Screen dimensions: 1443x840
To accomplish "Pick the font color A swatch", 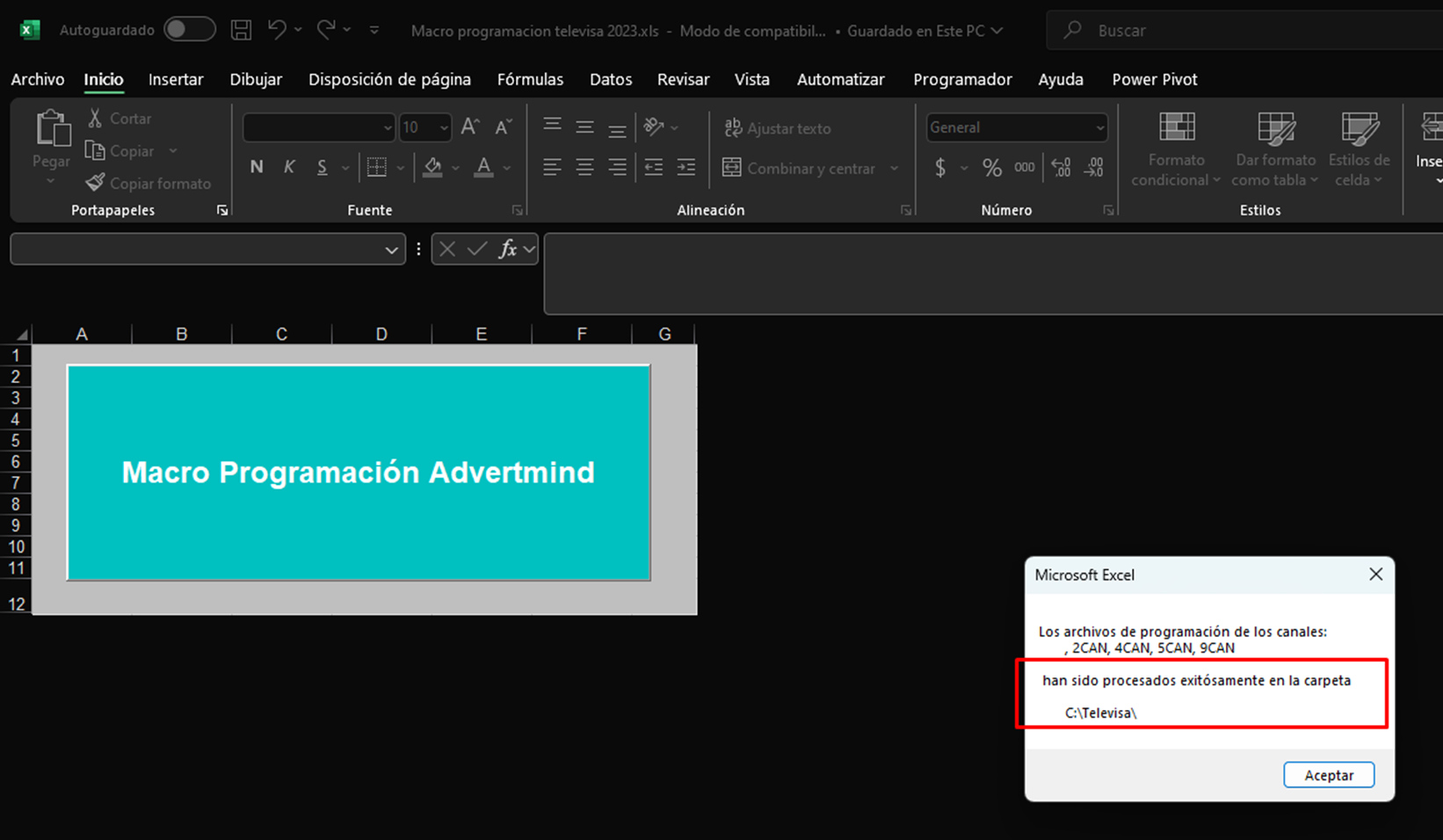I will 483,167.
